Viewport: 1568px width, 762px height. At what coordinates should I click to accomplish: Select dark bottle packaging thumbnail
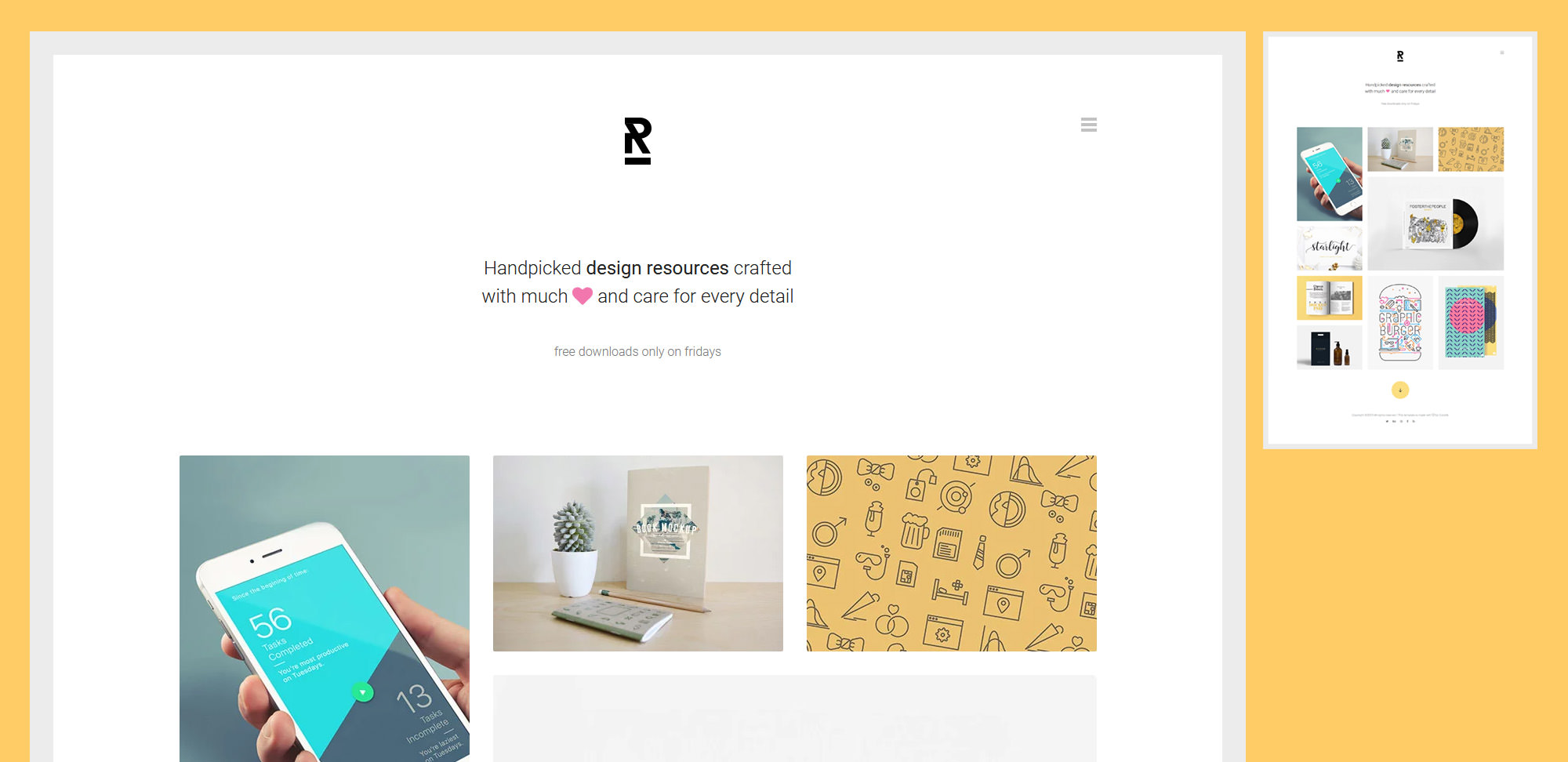click(x=1330, y=347)
